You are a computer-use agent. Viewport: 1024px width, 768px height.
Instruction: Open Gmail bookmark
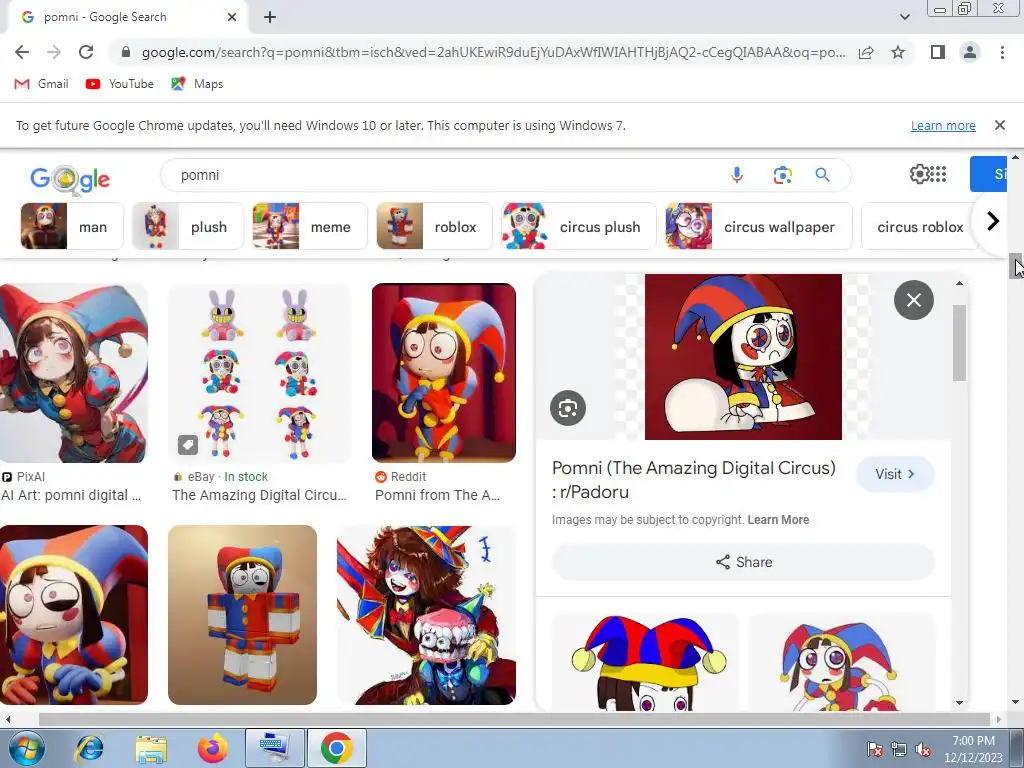[x=41, y=84]
